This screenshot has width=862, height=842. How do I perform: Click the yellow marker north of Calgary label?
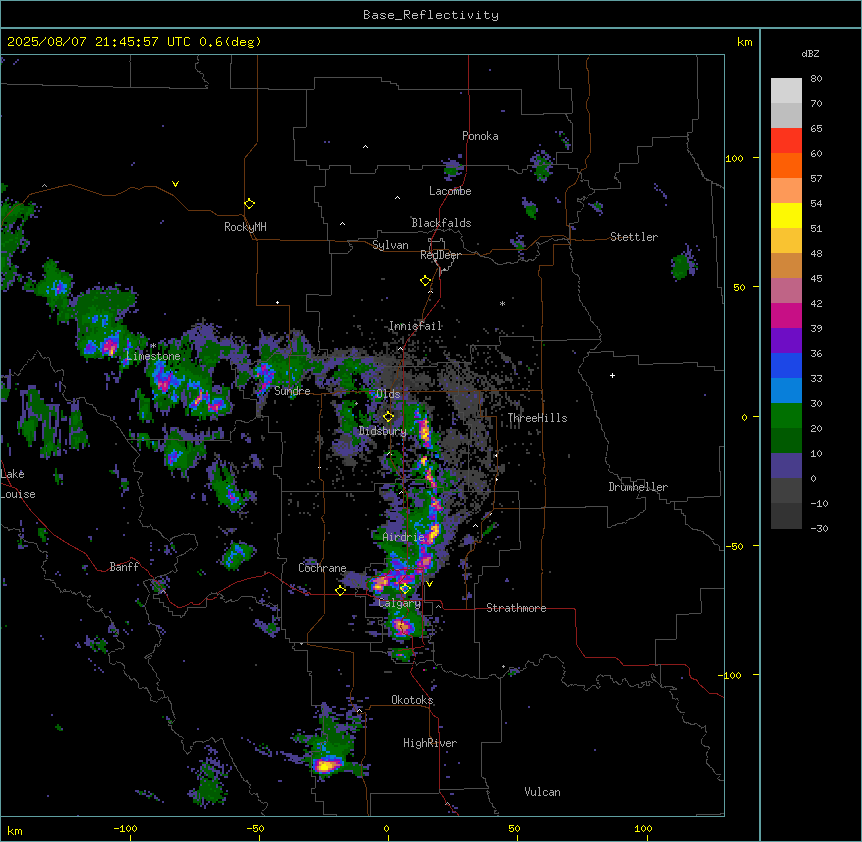click(405, 589)
